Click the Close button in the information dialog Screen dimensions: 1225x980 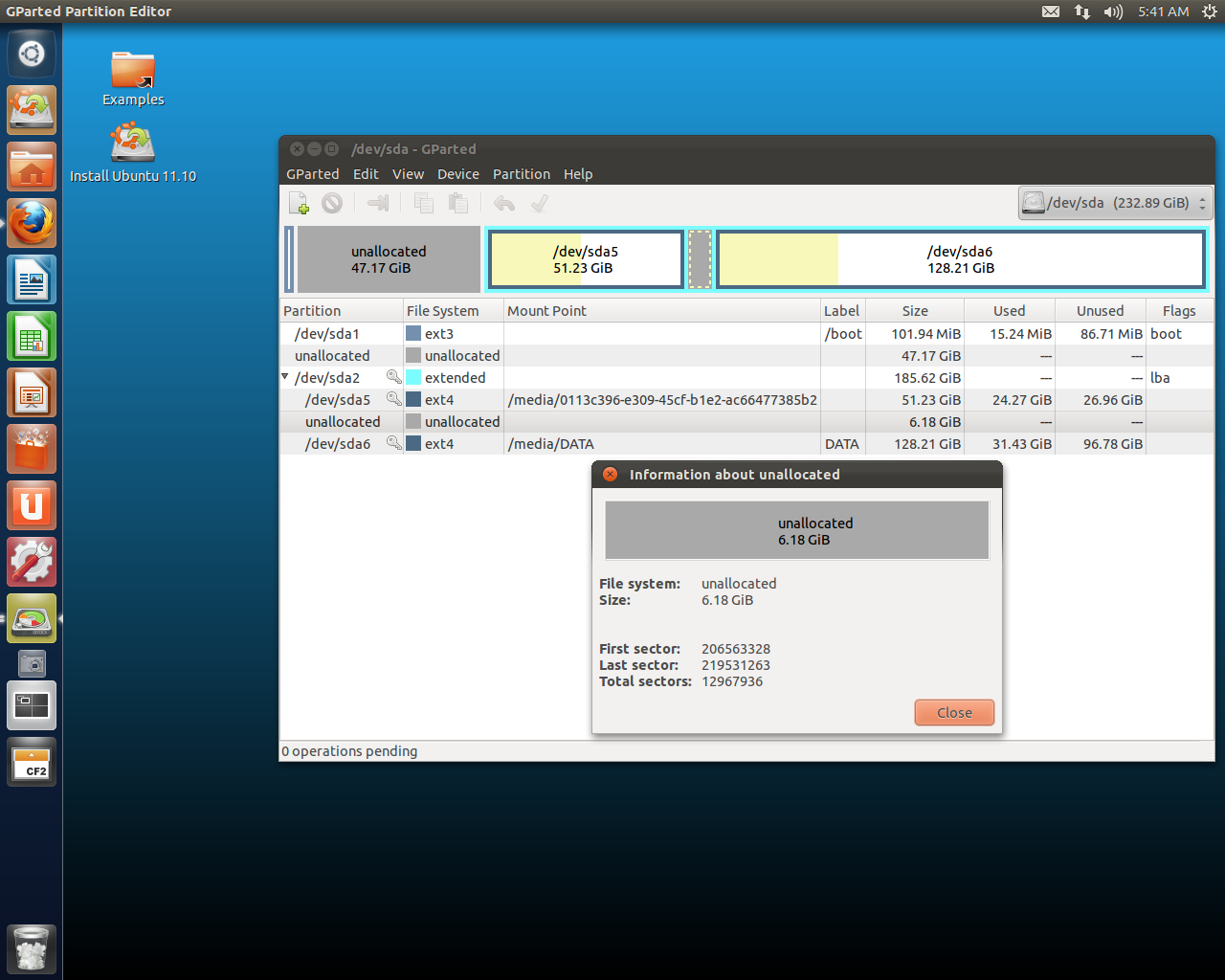point(954,713)
